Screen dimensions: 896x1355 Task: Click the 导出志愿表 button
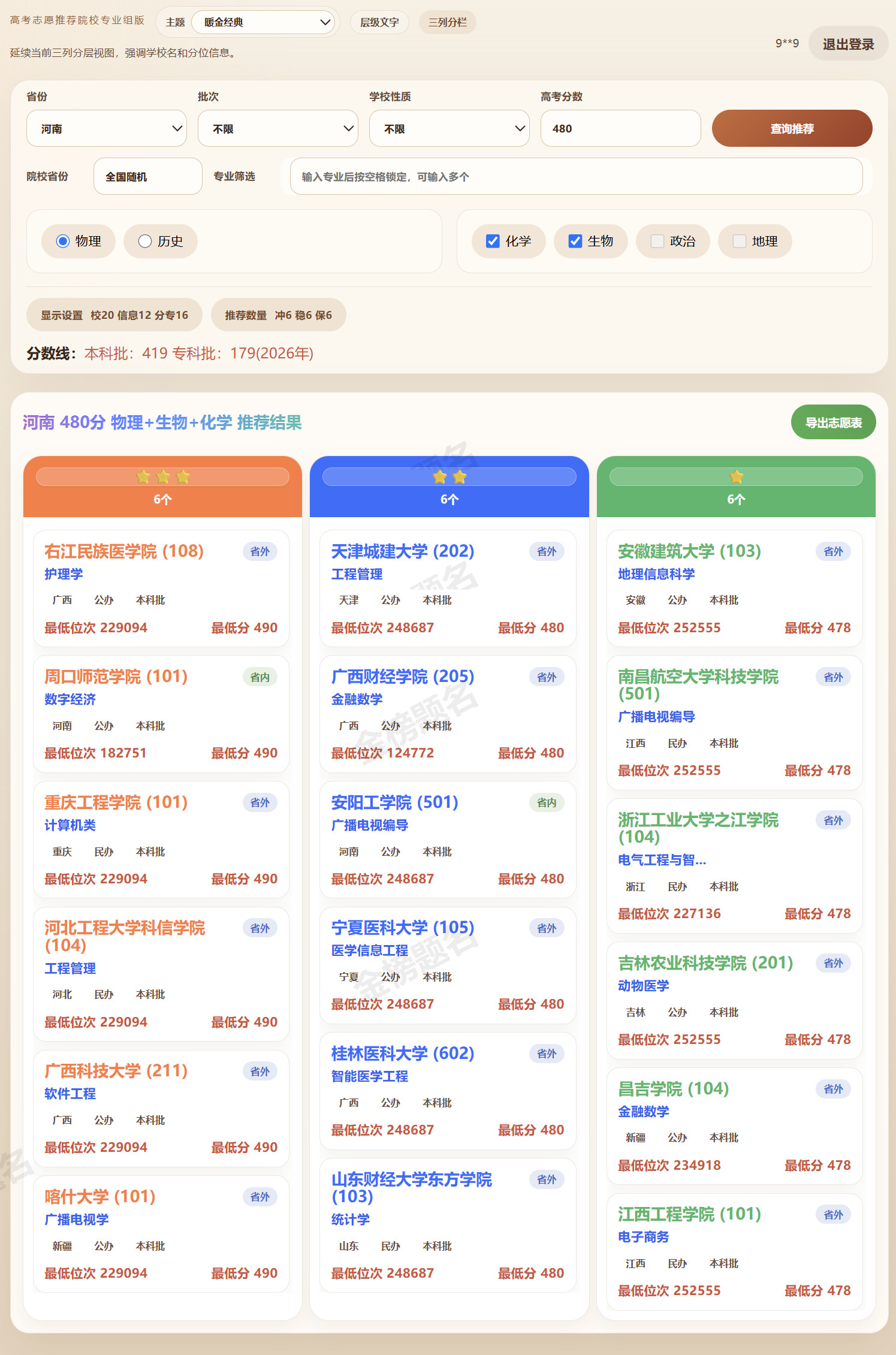(x=834, y=423)
